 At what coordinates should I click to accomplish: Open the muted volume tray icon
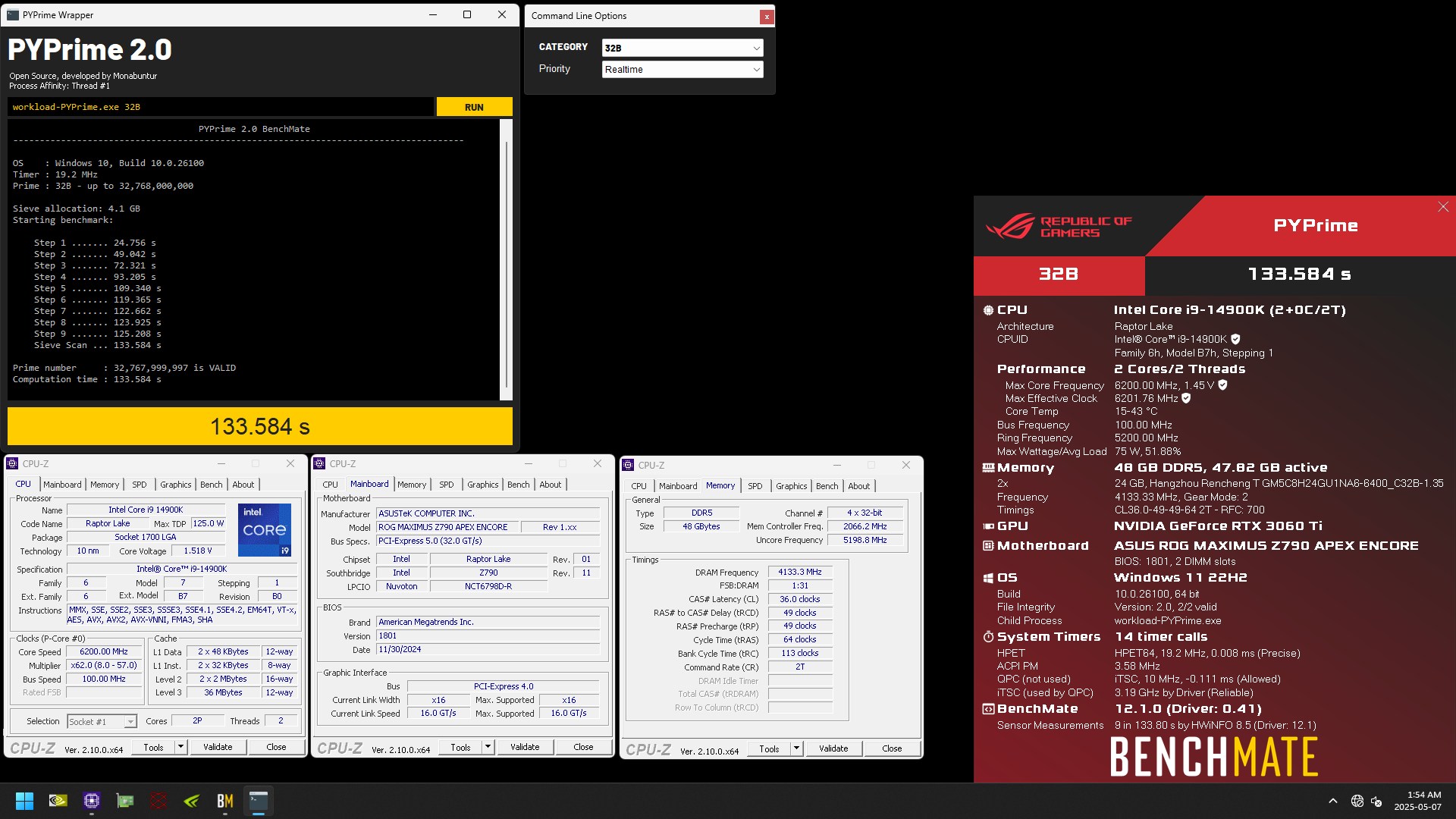click(1376, 801)
